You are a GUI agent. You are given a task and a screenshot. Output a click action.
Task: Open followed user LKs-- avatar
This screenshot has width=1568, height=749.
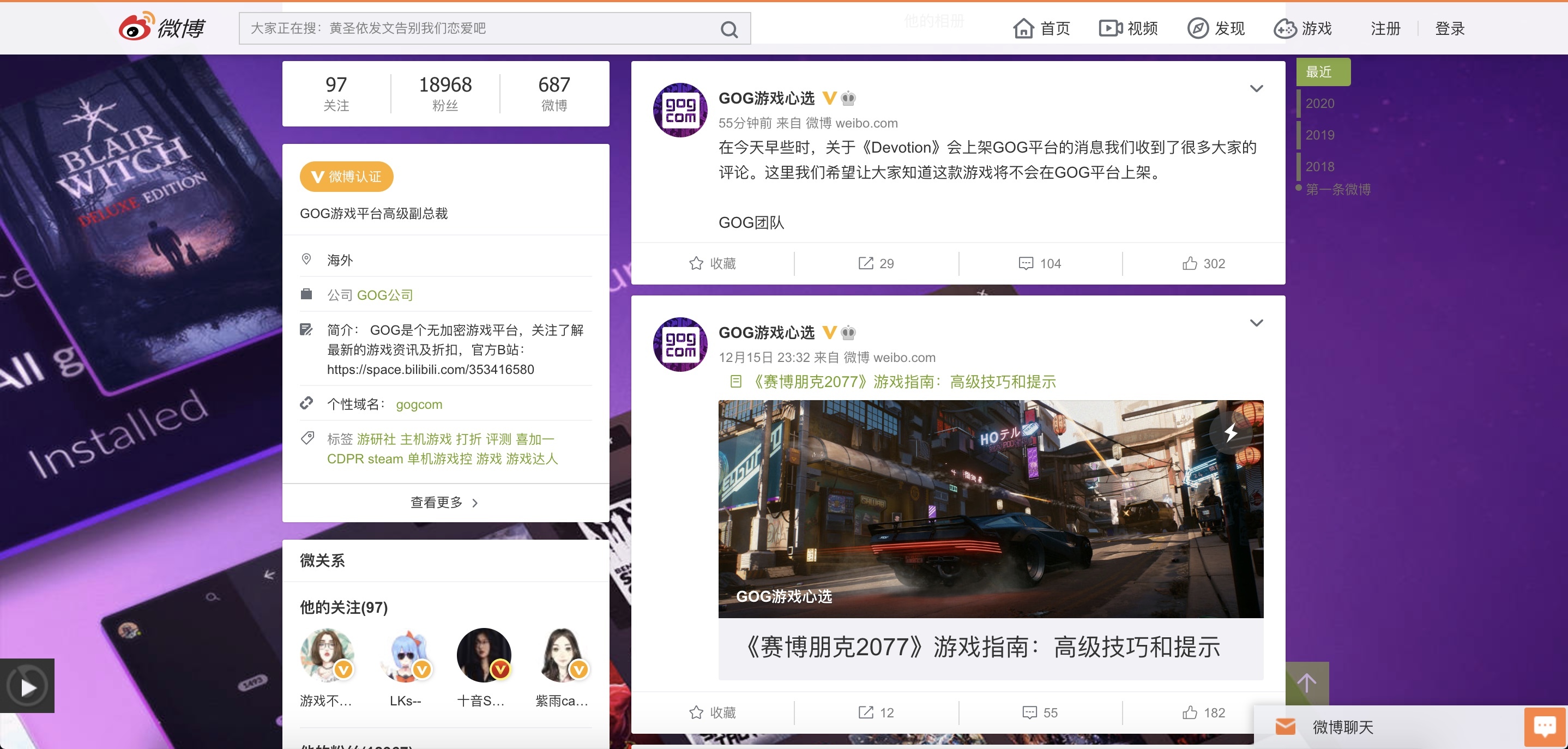coord(406,655)
